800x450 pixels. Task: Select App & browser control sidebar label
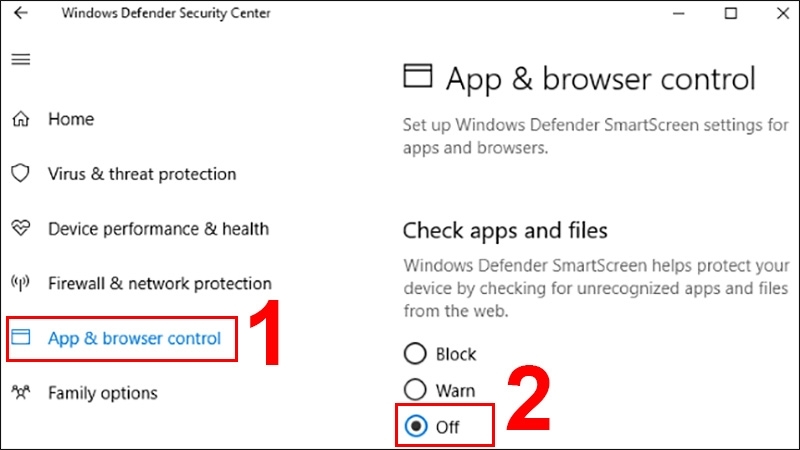pos(134,339)
